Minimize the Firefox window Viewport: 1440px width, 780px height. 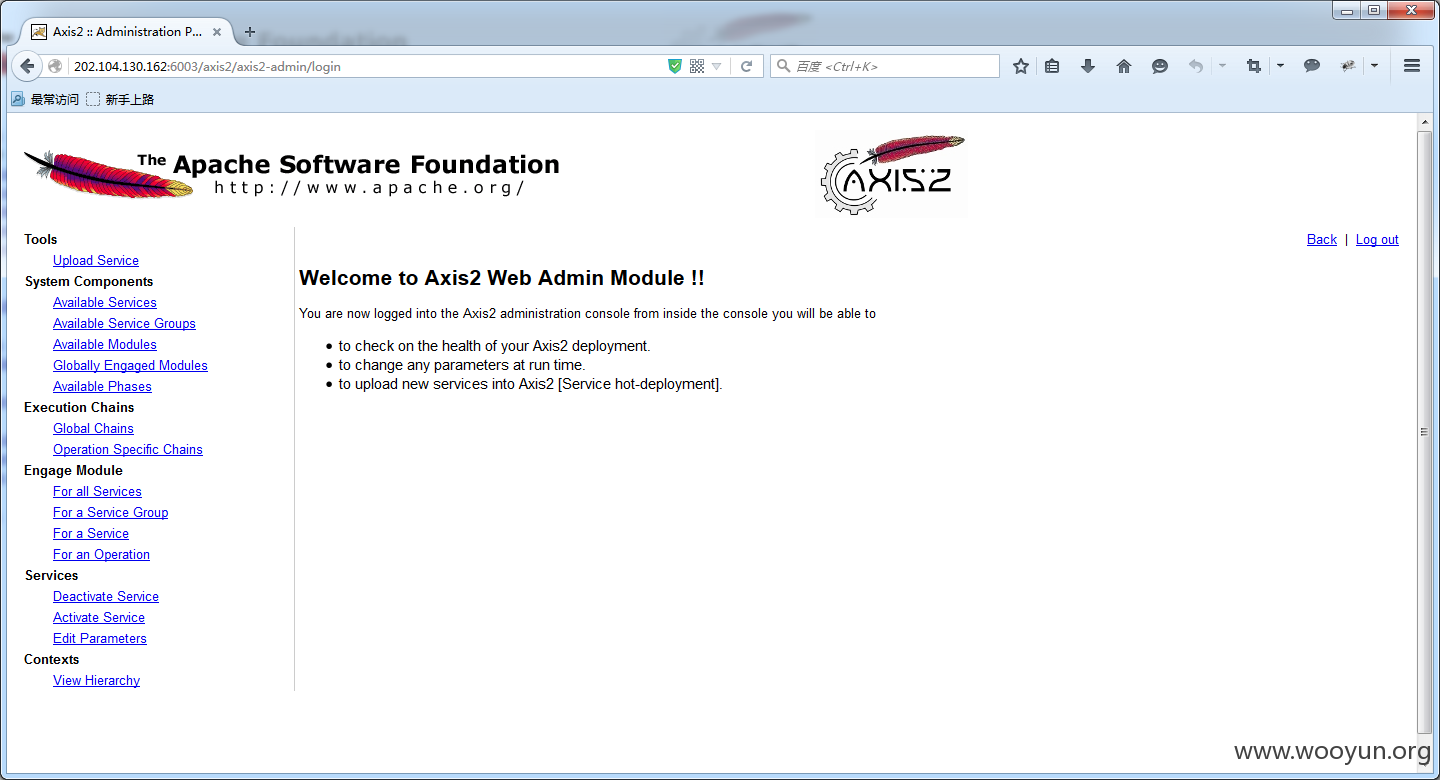1347,10
